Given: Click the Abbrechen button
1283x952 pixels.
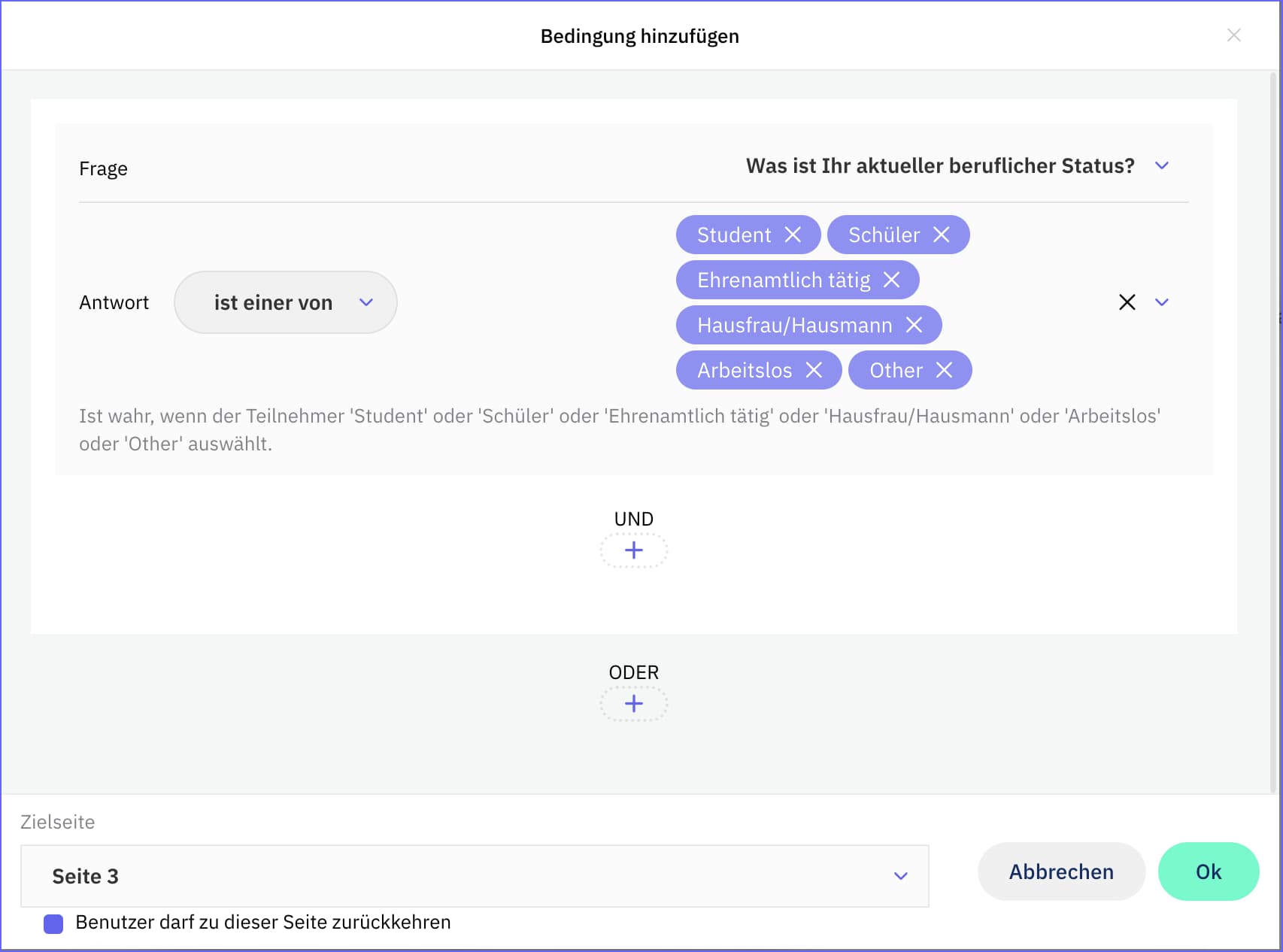Looking at the screenshot, I should click(1061, 872).
